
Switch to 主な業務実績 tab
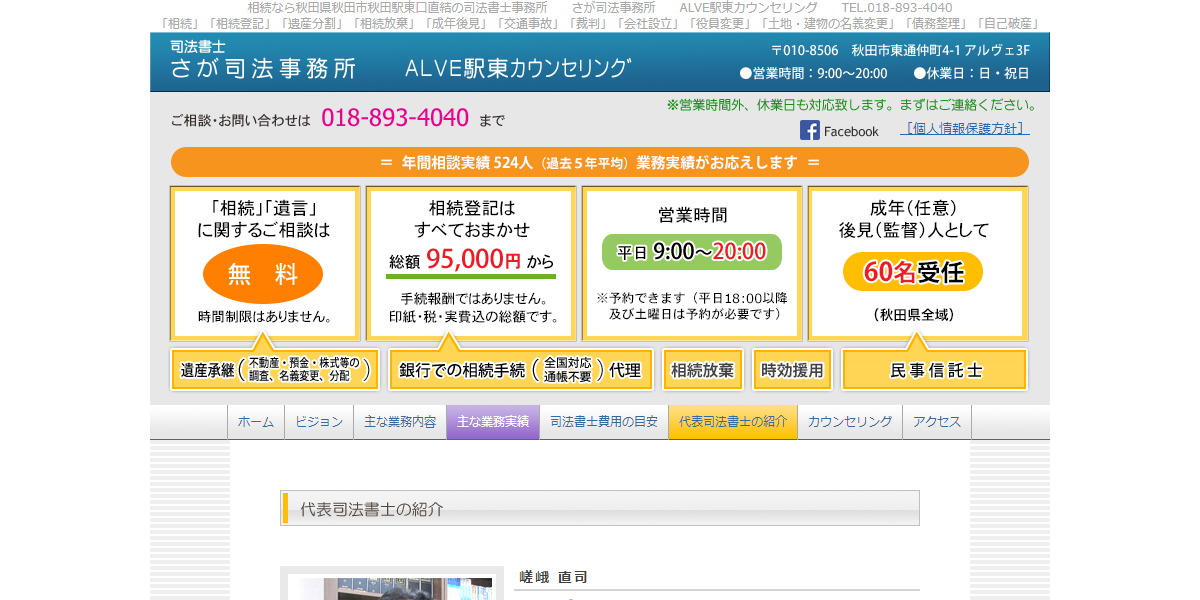point(494,421)
